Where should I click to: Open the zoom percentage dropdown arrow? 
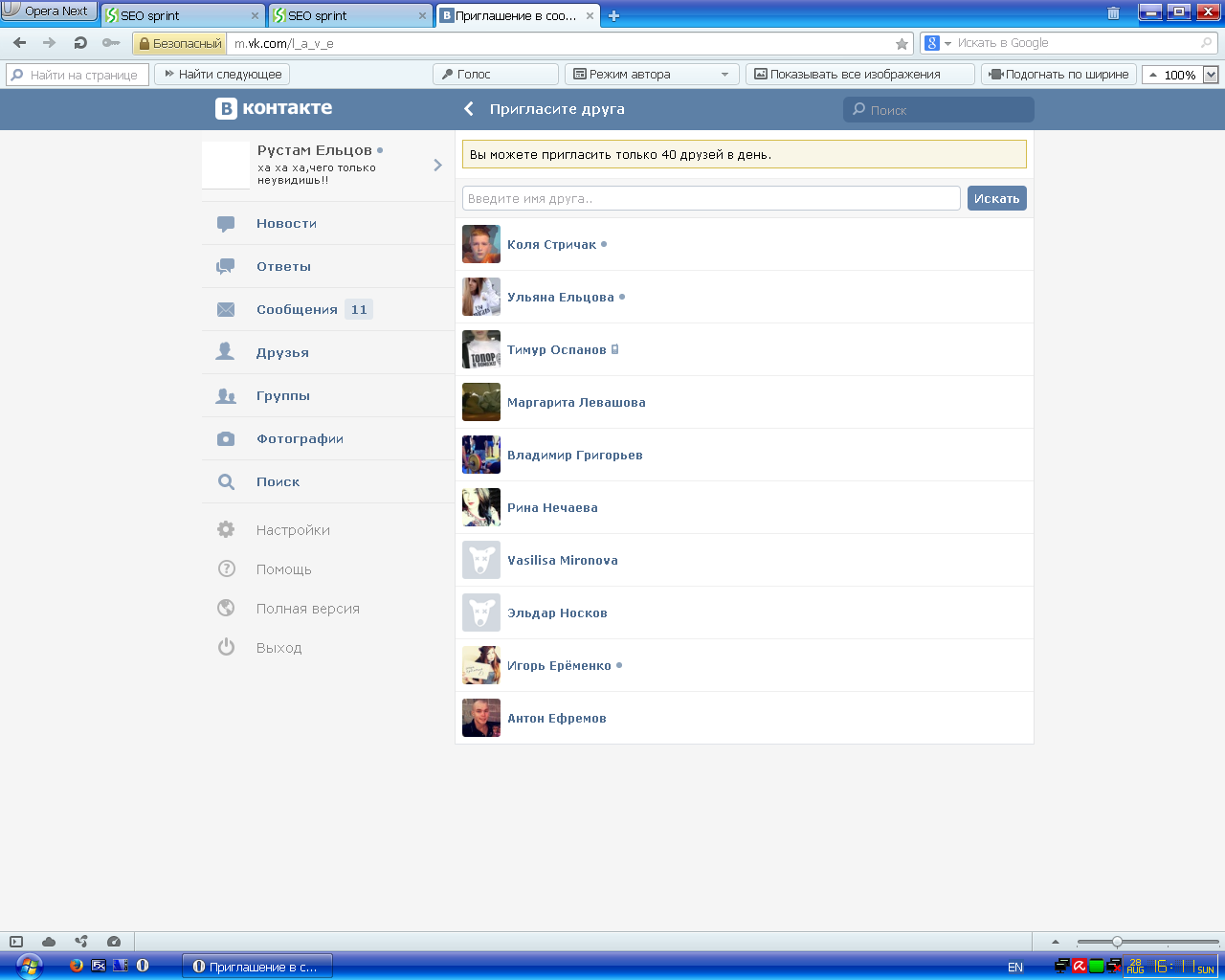(1211, 75)
